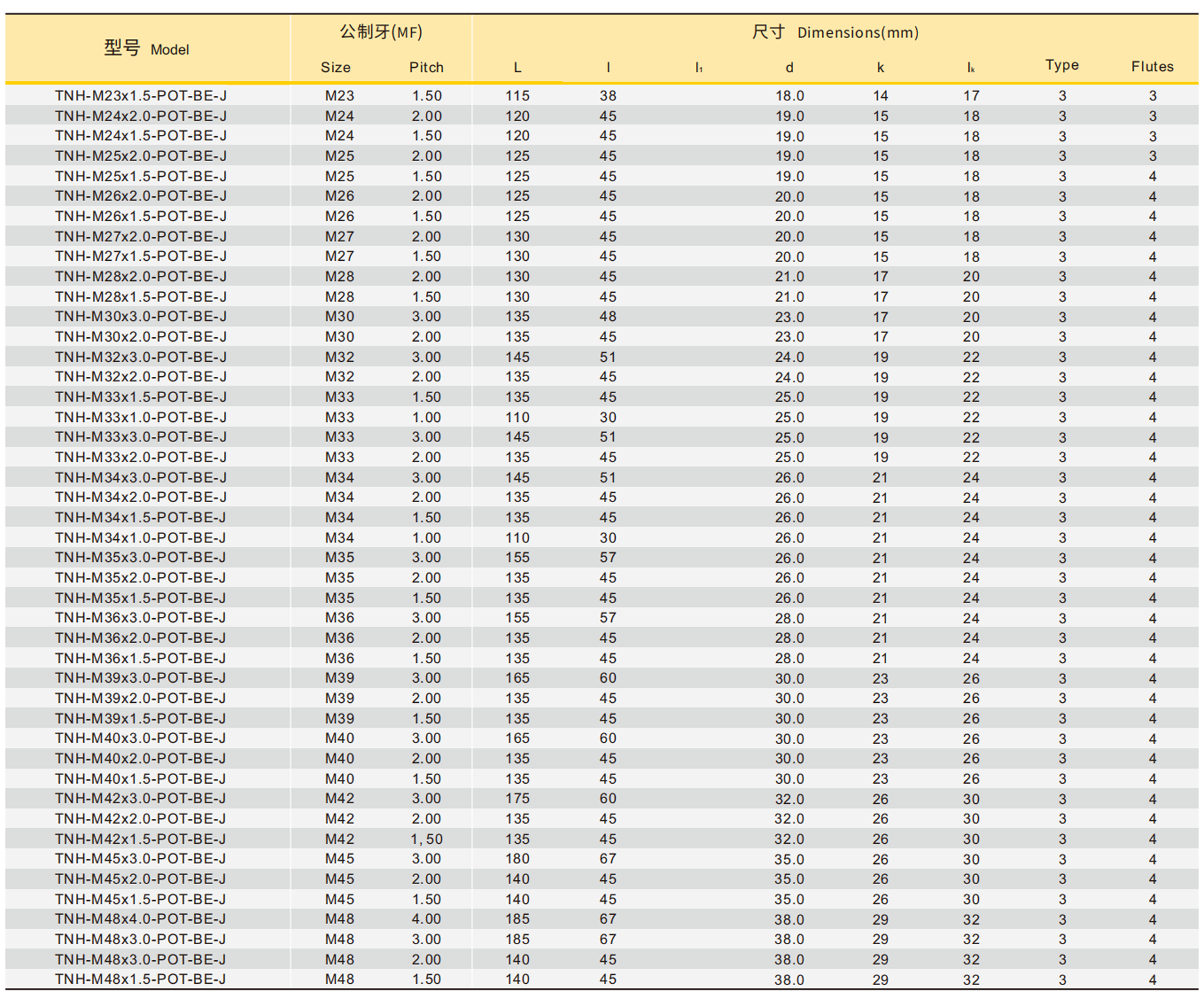Click the Flutes column header

click(x=1152, y=66)
